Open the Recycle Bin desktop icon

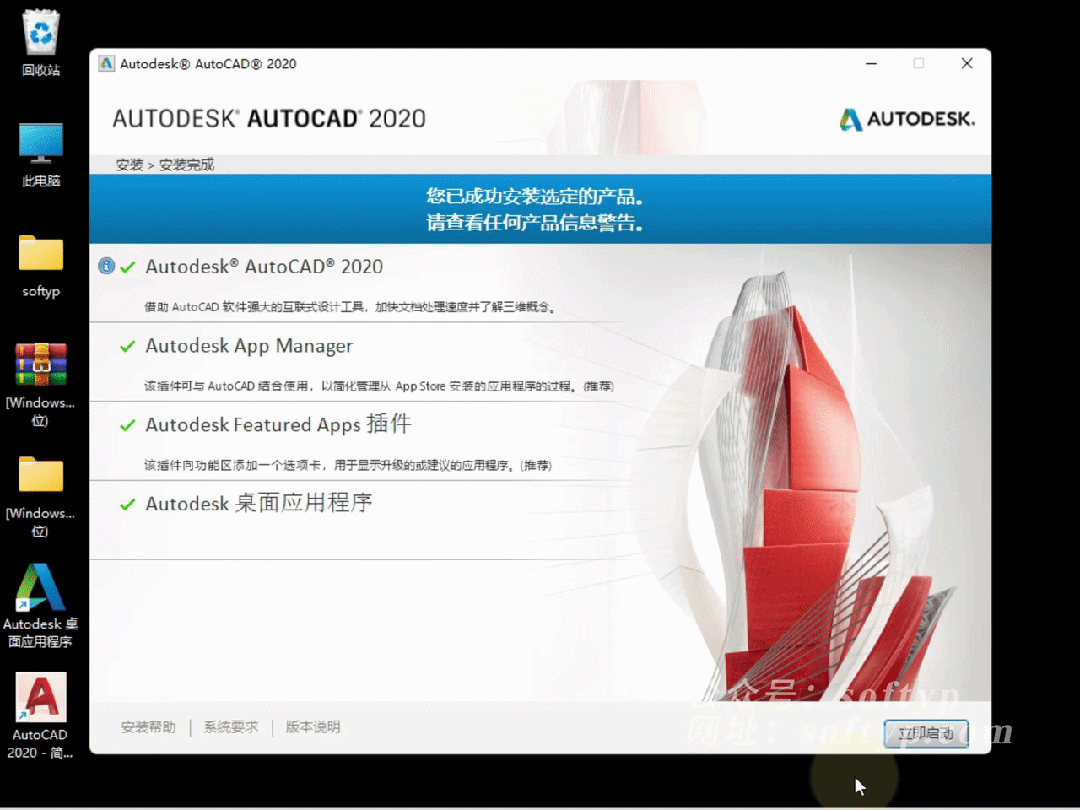[41, 43]
